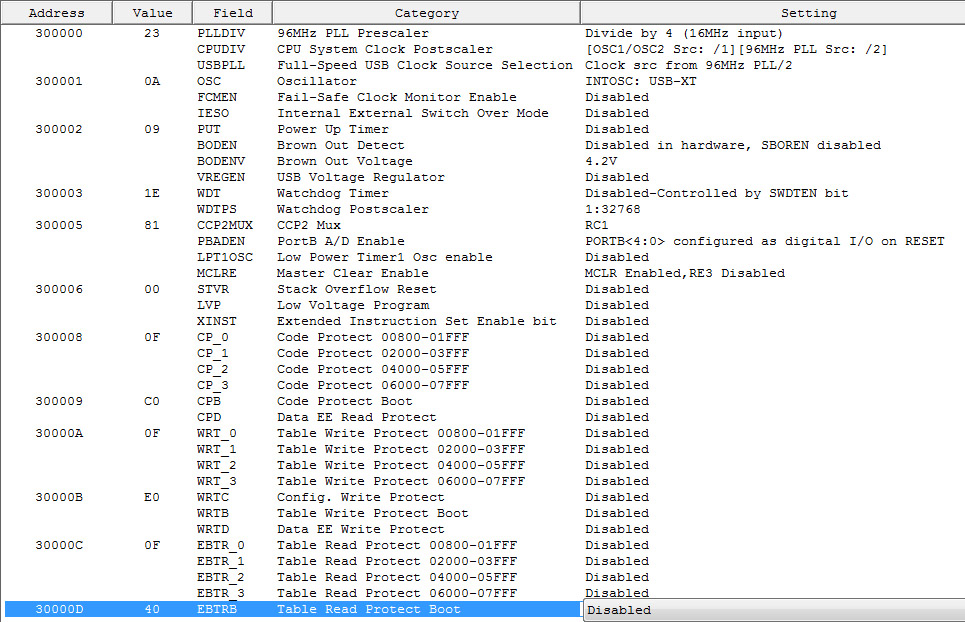The image size is (965, 622).
Task: Click the address 300003 cell
Action: (59, 193)
